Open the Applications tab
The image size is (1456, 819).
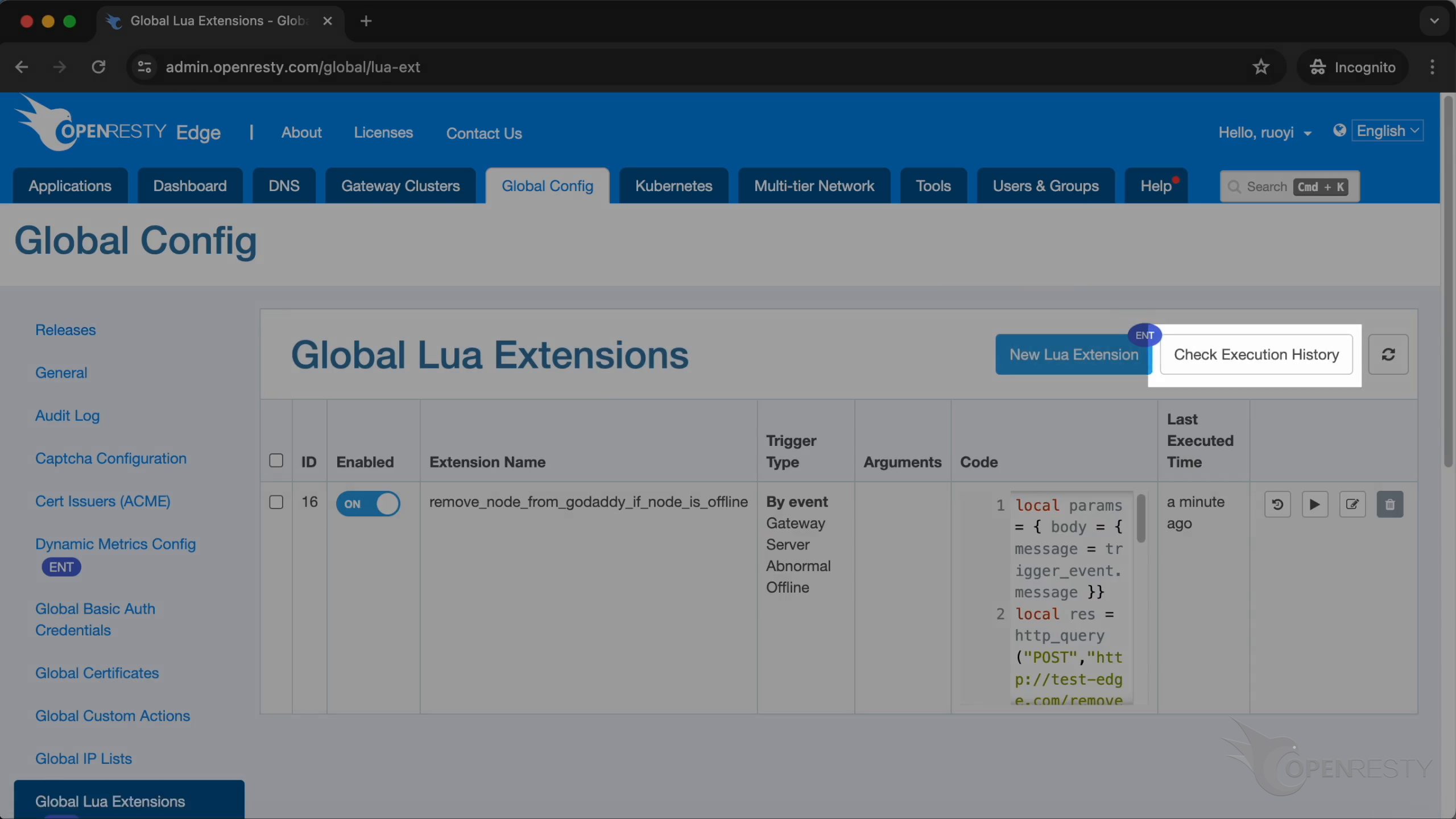(x=70, y=185)
